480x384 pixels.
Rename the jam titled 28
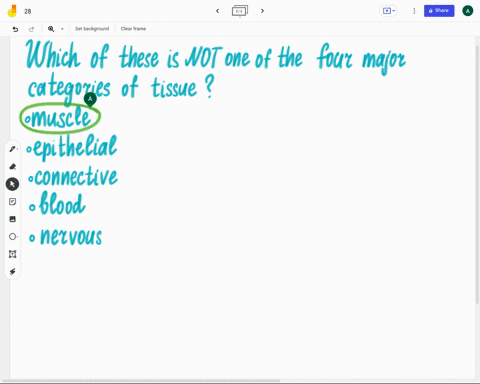(x=28, y=11)
